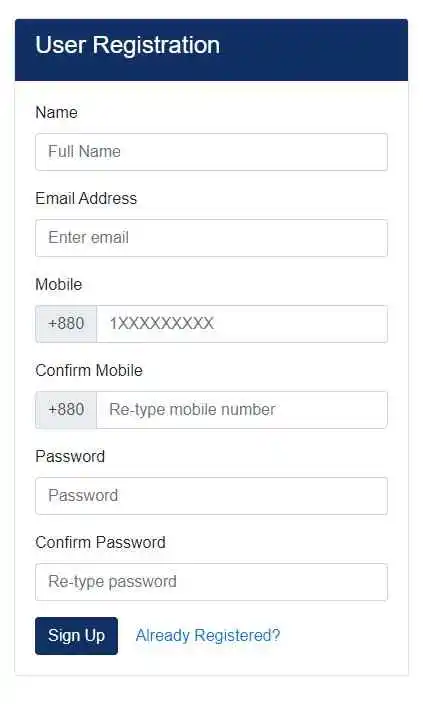
Task: Click the Re-type password field
Action: (211, 582)
